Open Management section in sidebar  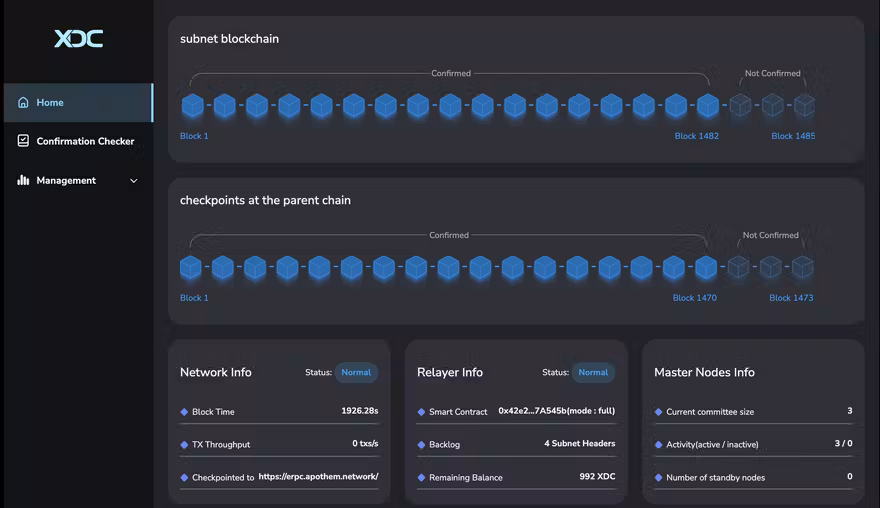[66, 181]
